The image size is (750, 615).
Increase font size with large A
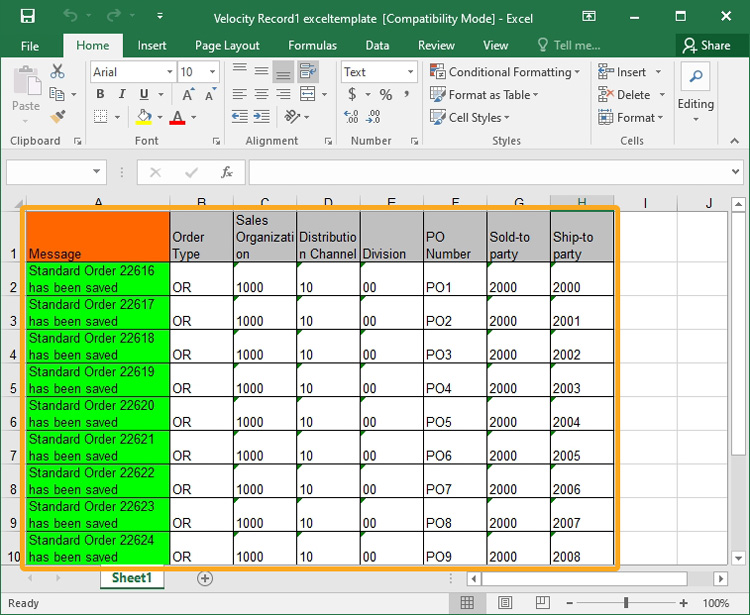(188, 94)
